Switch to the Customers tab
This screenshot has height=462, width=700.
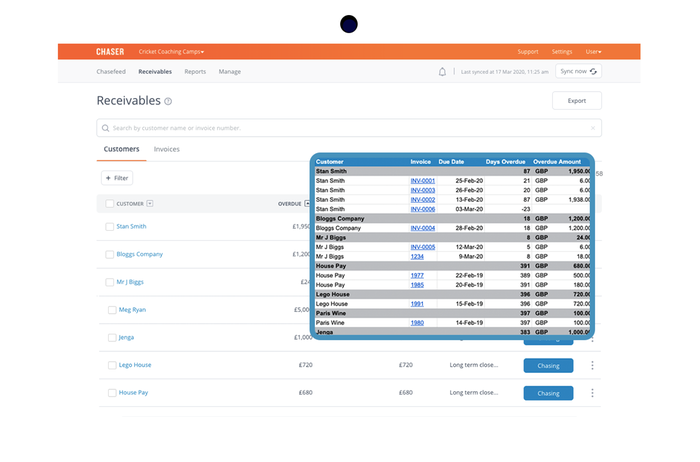[121, 149]
